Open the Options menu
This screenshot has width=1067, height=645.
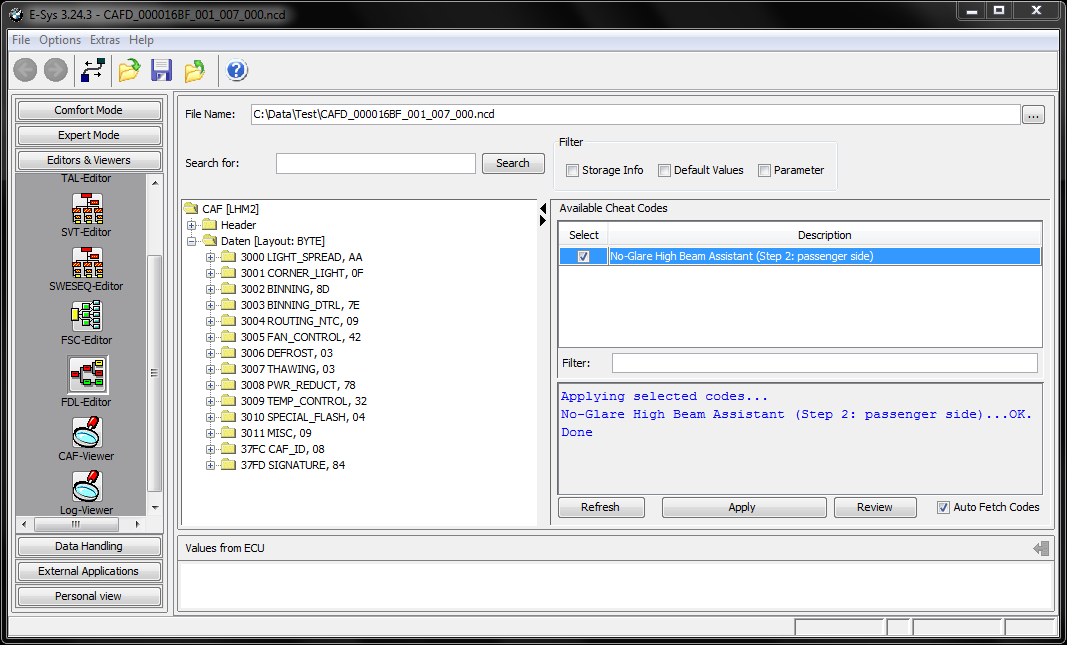click(60, 40)
